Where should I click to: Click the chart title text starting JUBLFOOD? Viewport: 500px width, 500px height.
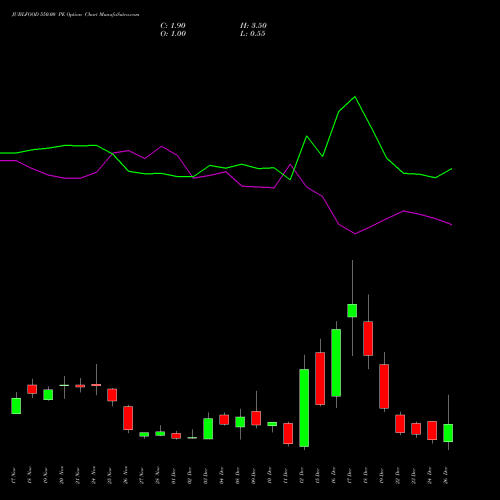[76, 15]
